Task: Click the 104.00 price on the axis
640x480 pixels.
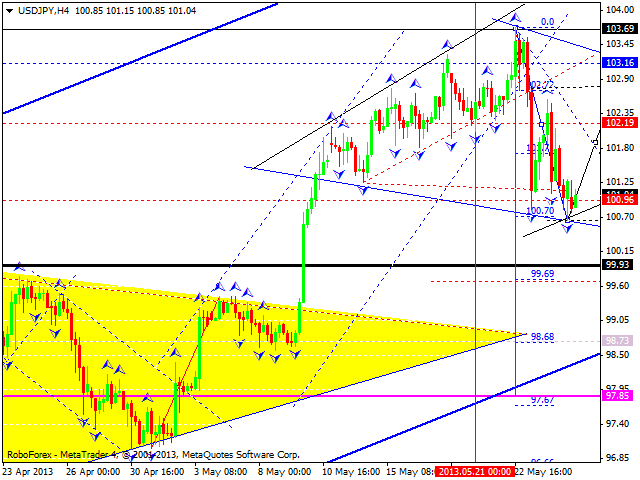Action: point(620,10)
